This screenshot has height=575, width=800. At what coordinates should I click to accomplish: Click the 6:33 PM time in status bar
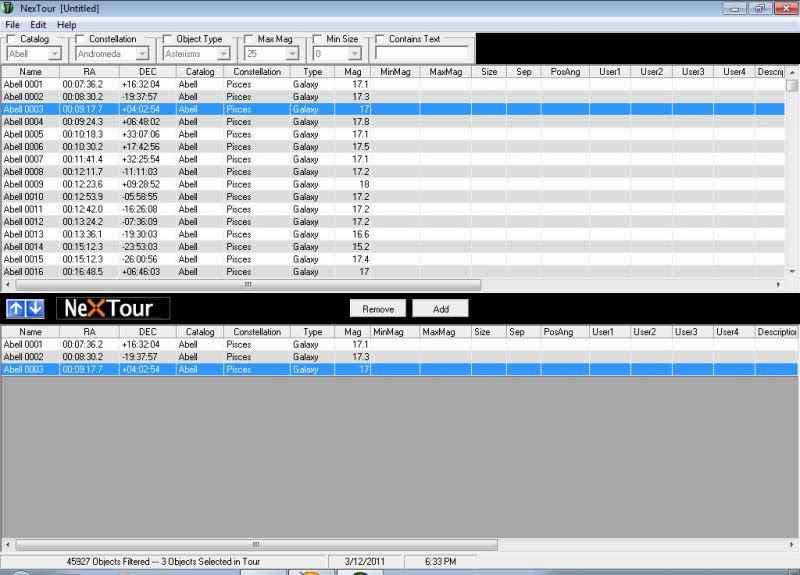(x=441, y=561)
